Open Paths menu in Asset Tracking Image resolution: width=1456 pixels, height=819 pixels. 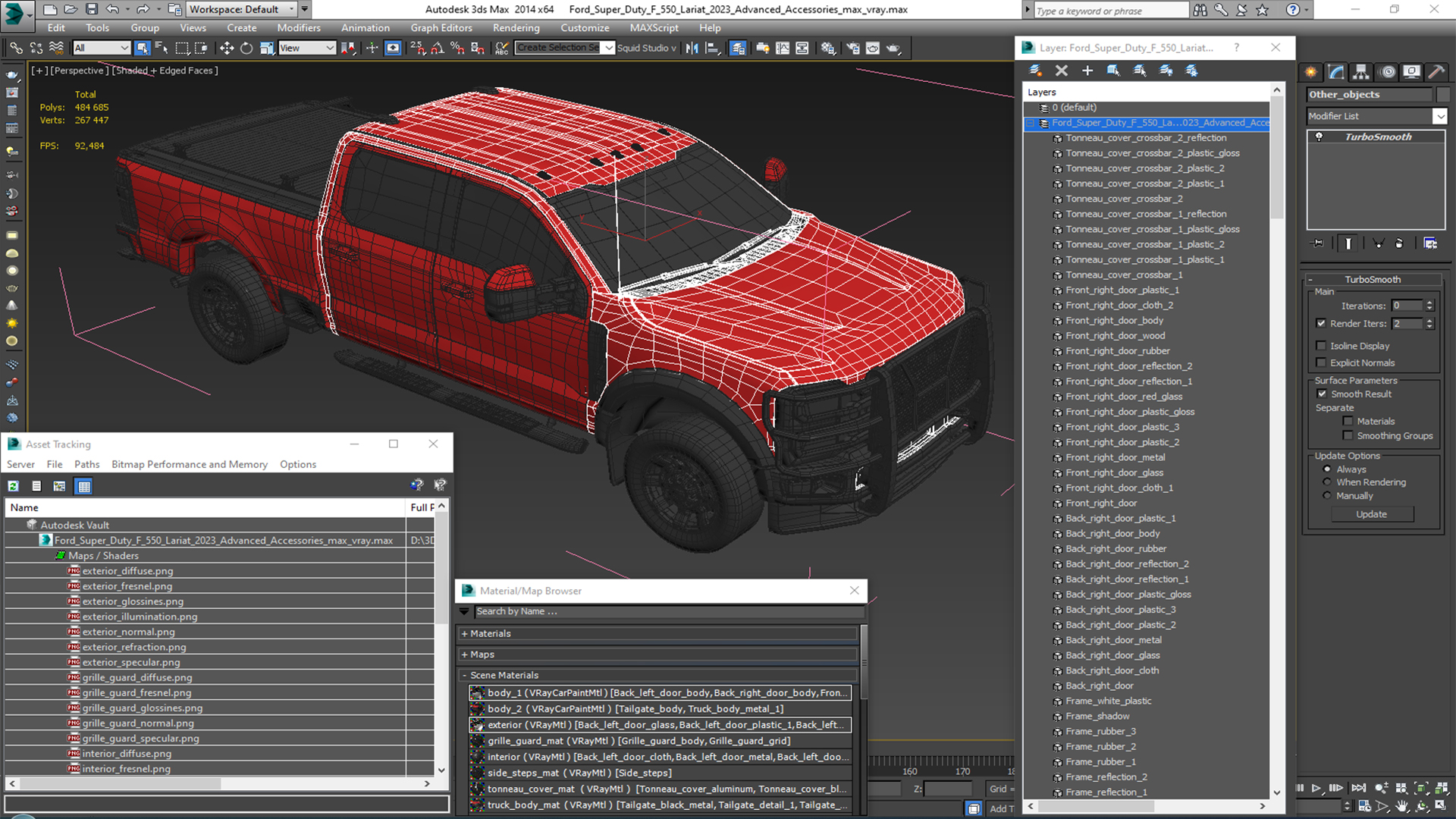pos(86,464)
